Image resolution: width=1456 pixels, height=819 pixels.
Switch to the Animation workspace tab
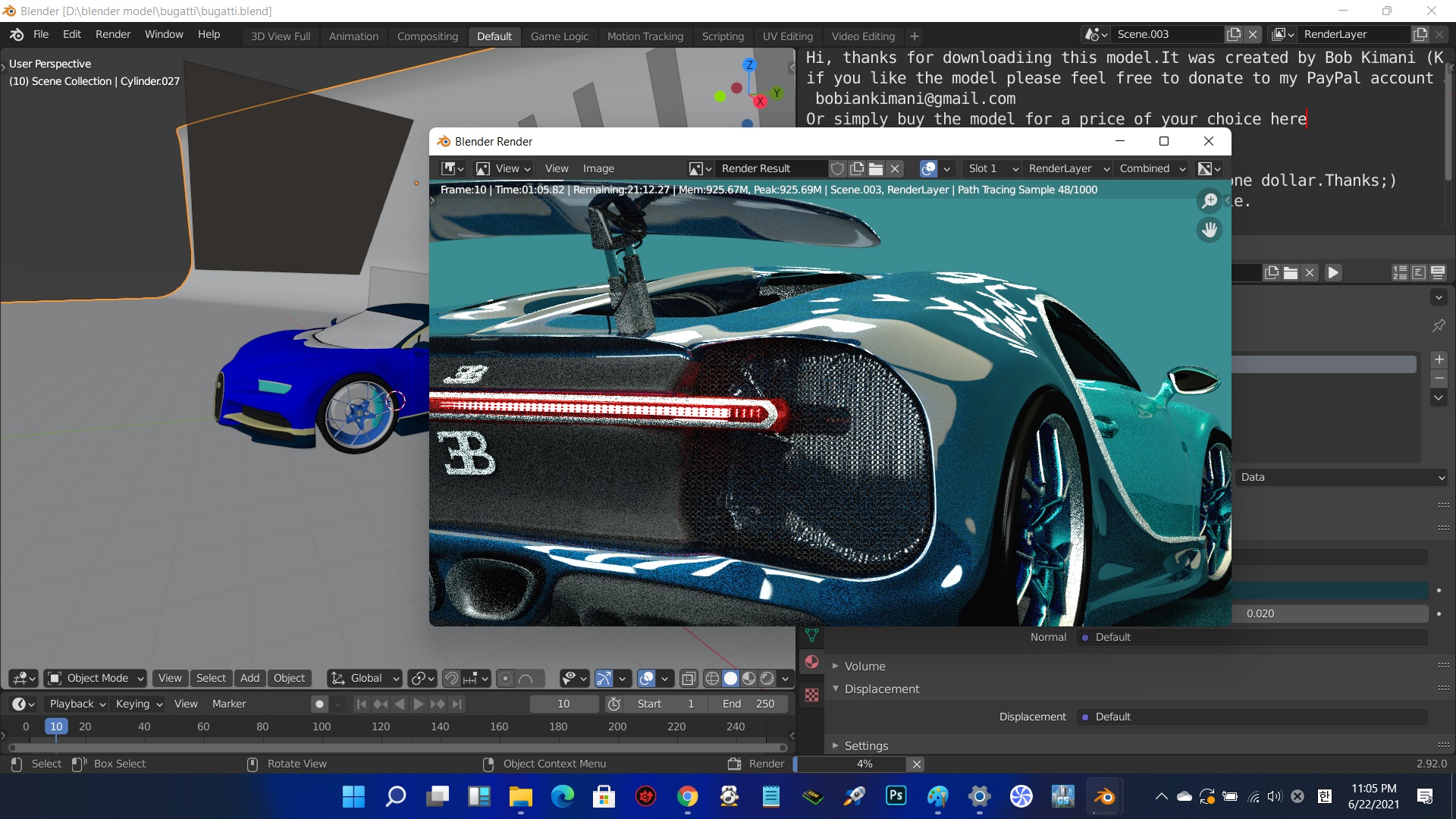point(353,36)
